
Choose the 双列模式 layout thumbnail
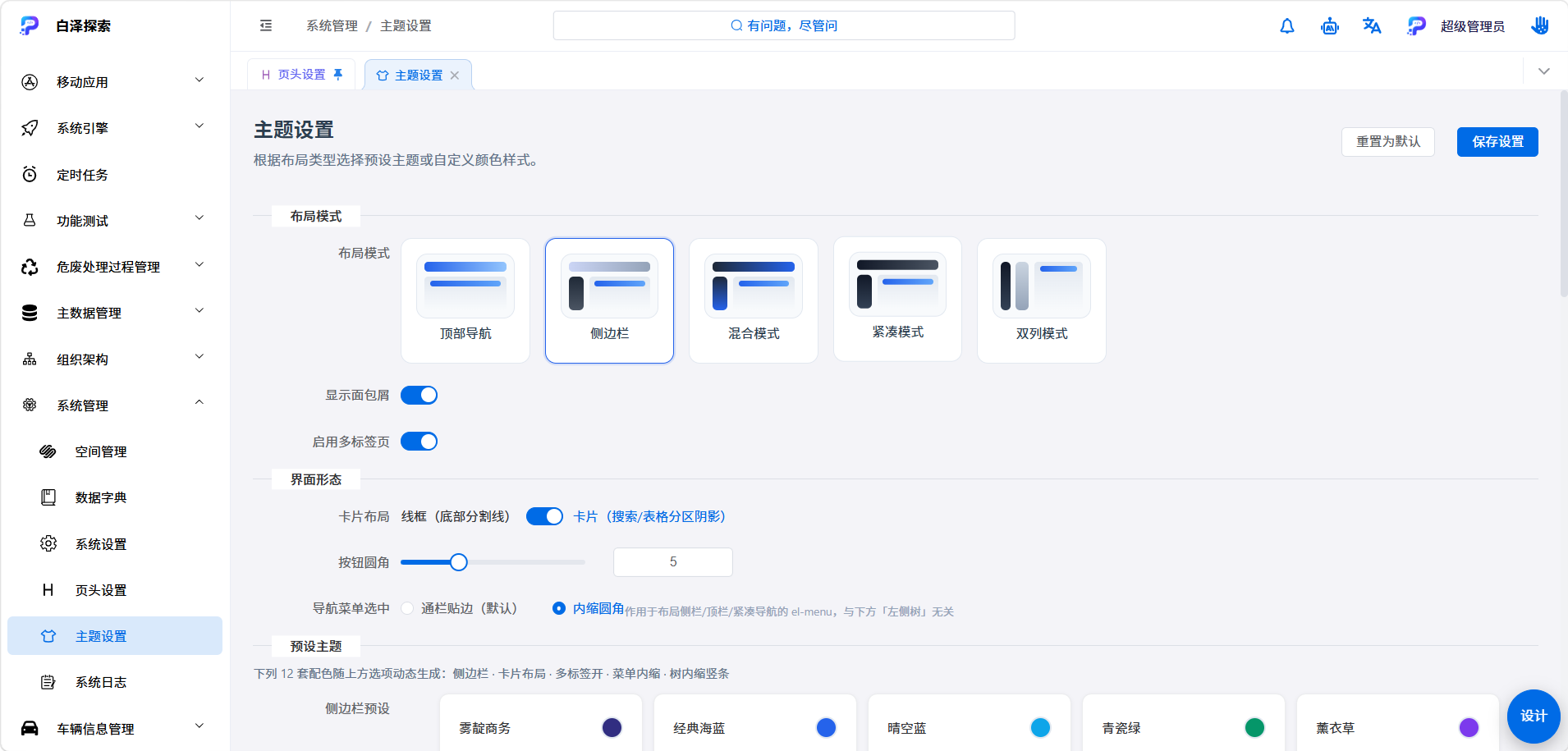tap(1042, 300)
